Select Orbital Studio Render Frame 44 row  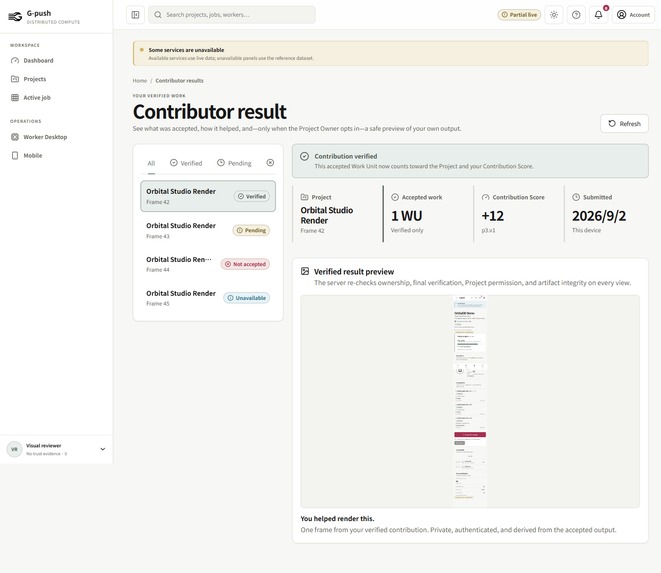coord(208,264)
